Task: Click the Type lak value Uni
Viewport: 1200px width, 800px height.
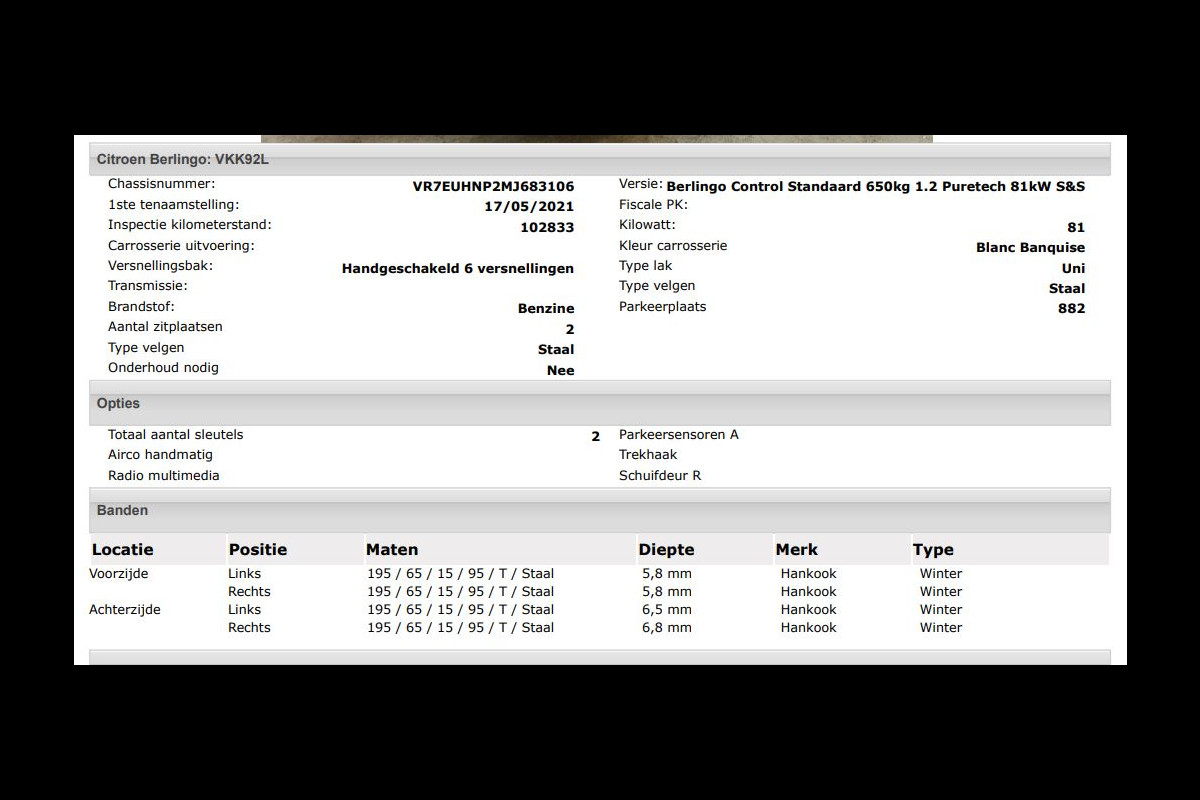Action: [x=1073, y=268]
